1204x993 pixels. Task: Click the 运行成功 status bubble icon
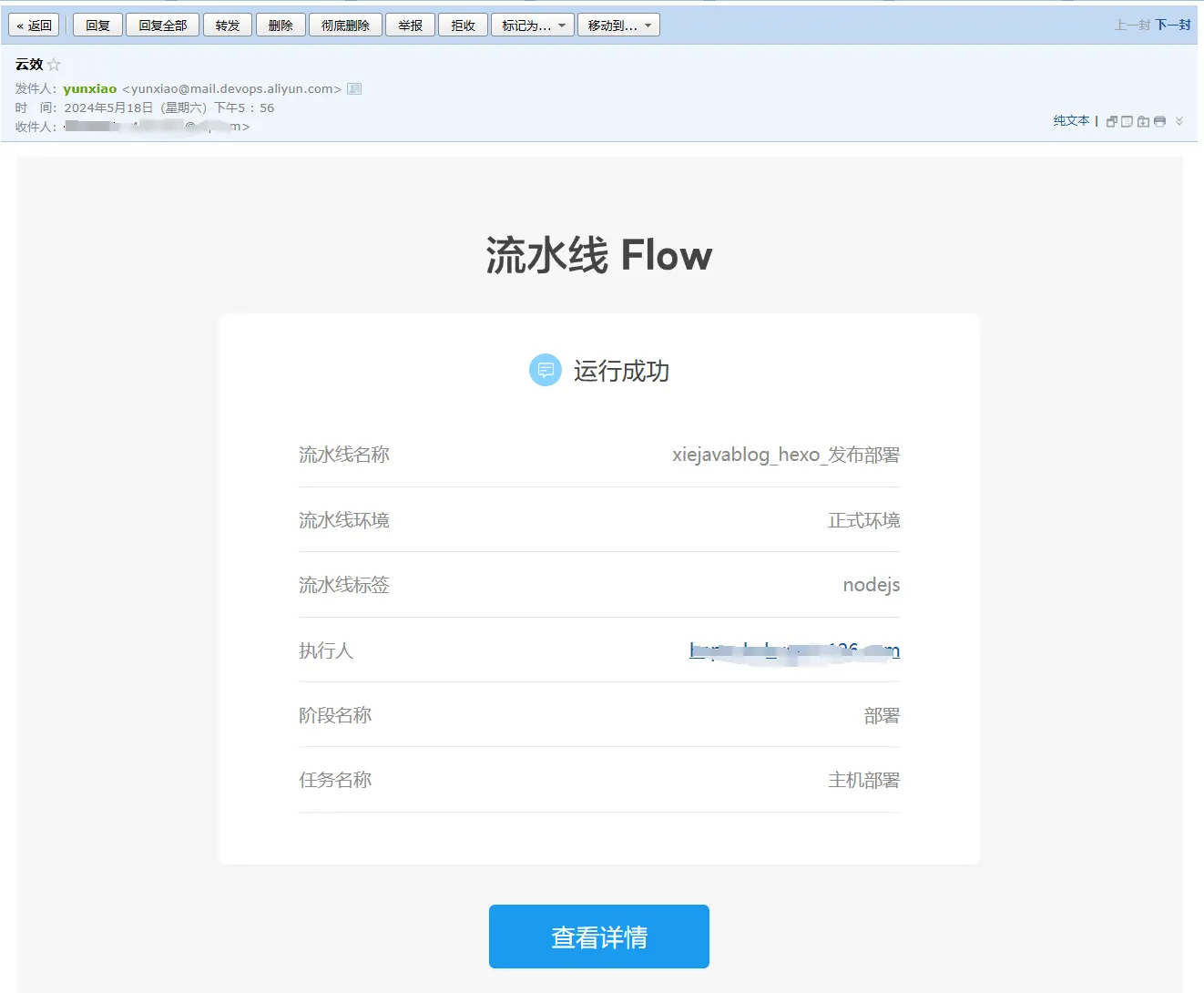[545, 370]
